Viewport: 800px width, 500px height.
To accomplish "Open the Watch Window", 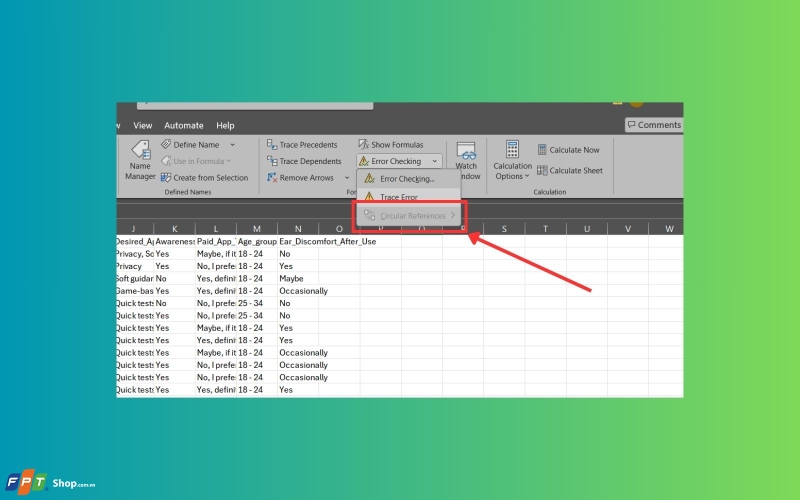I will pyautogui.click(x=466, y=161).
